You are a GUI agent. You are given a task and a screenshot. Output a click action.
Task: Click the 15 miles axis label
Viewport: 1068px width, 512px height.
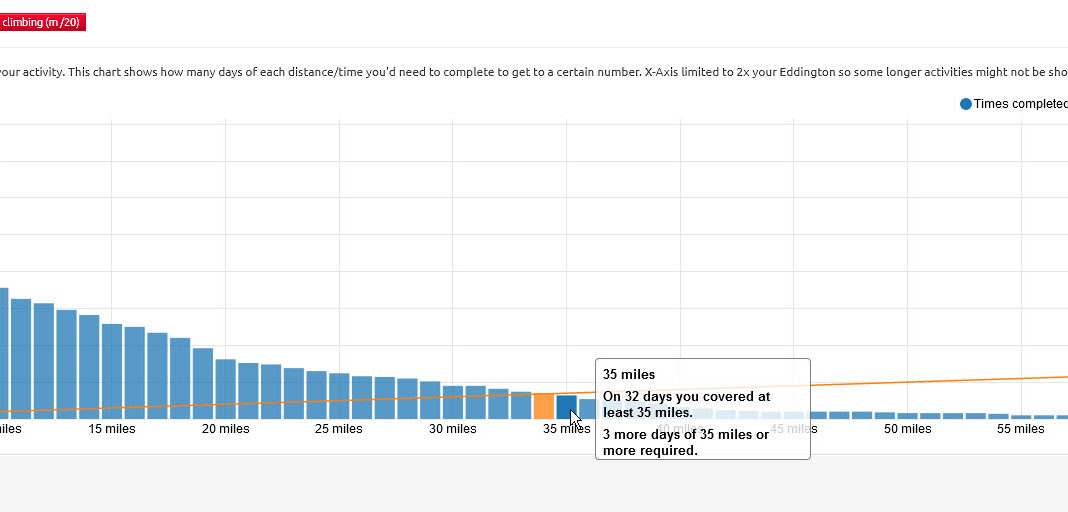pos(112,429)
